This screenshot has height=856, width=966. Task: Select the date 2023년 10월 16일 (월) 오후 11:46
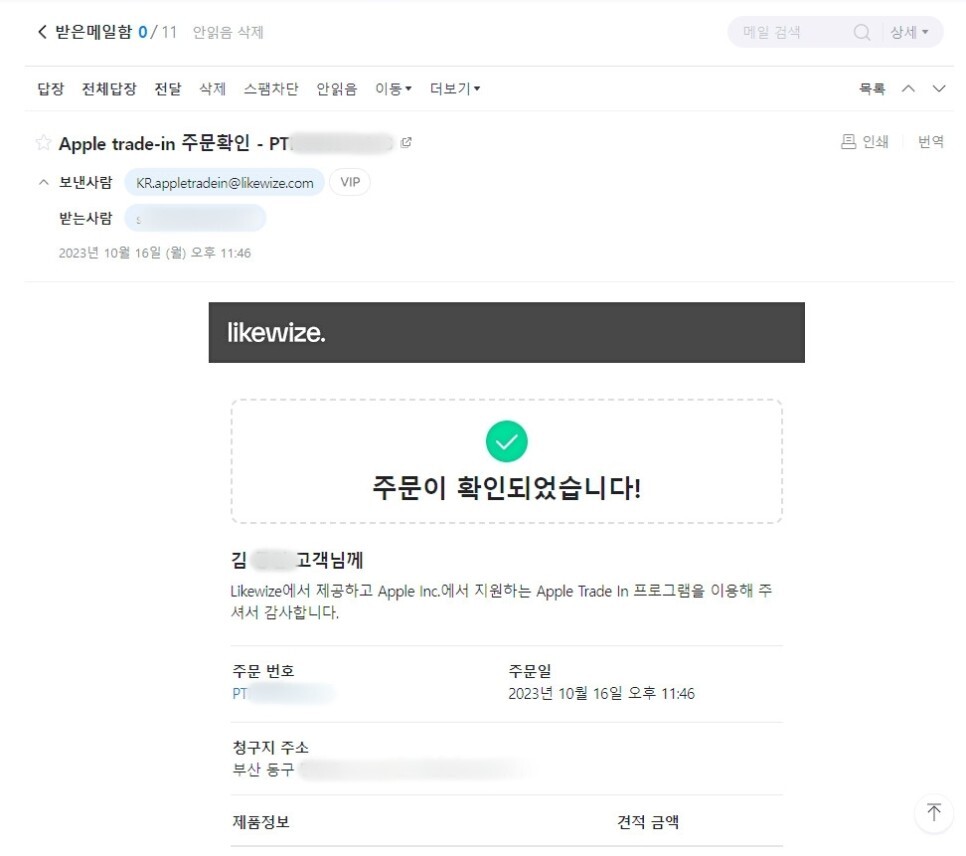click(x=155, y=253)
